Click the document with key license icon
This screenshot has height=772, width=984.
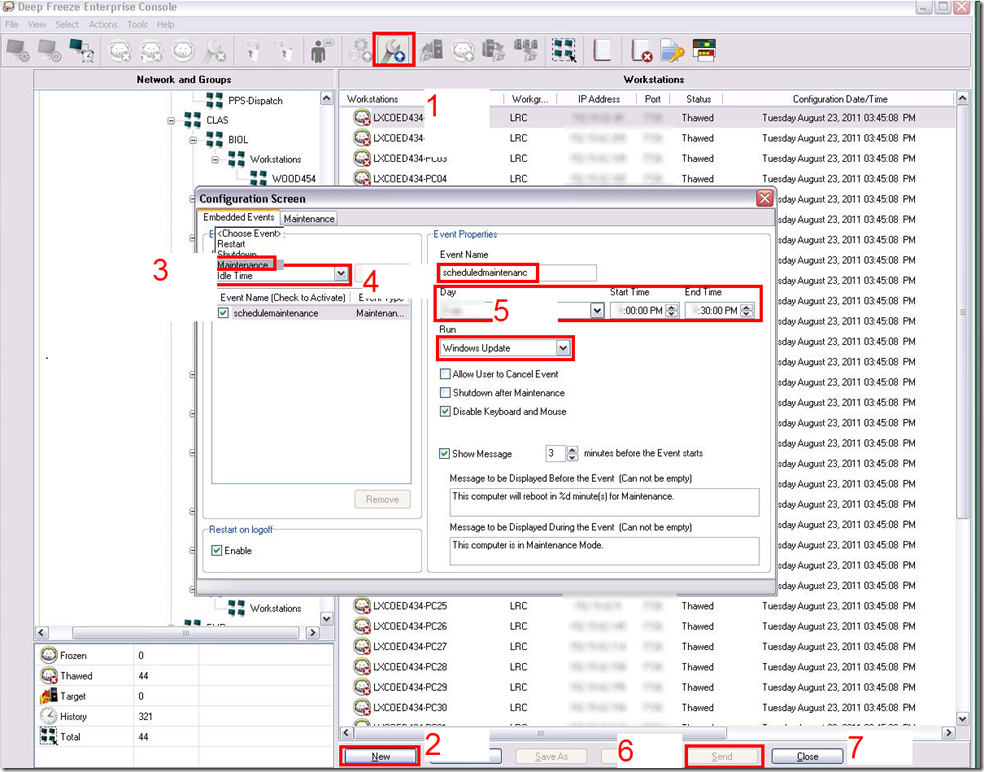point(672,51)
